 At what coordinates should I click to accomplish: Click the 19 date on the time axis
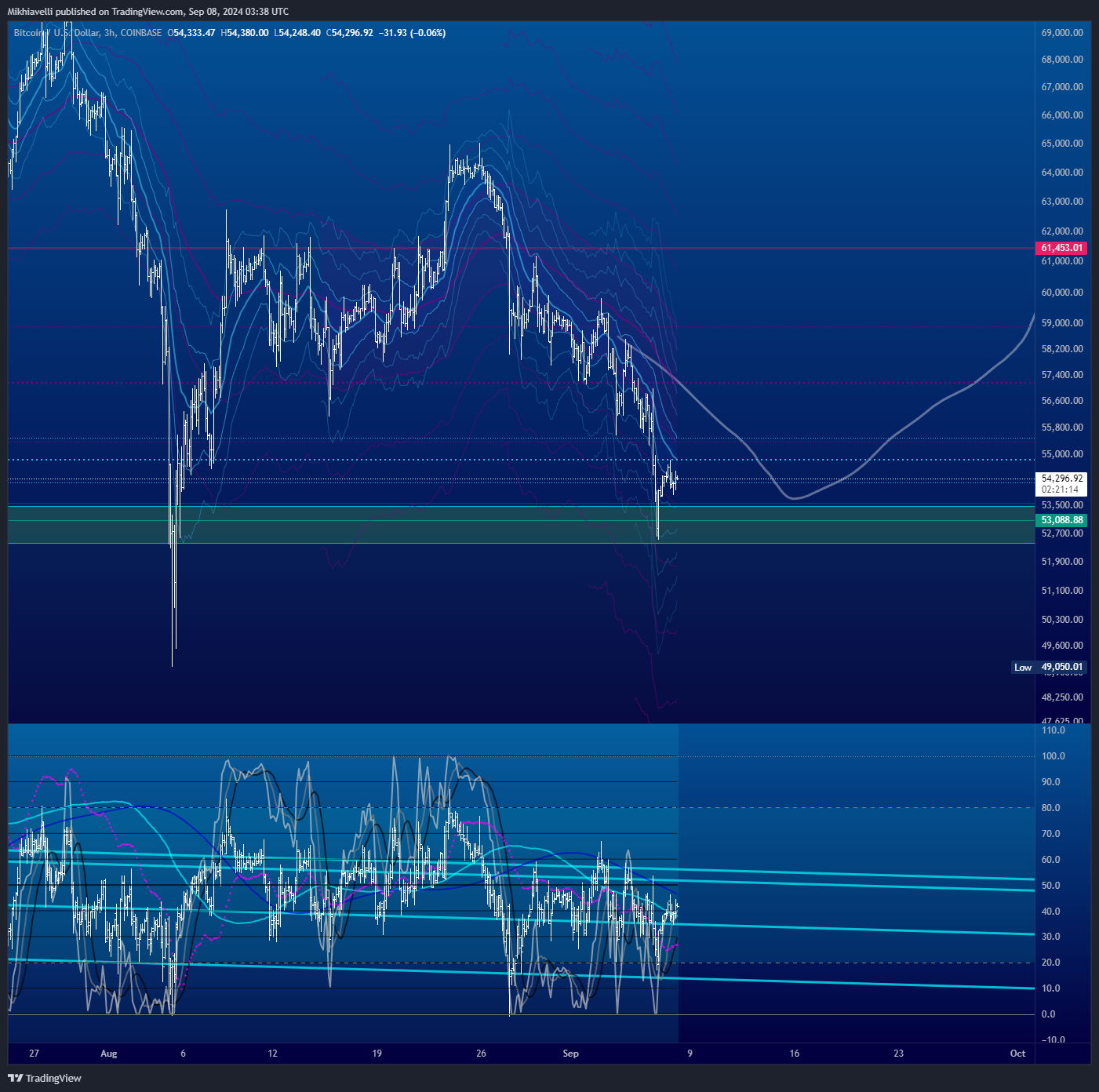[377, 1054]
